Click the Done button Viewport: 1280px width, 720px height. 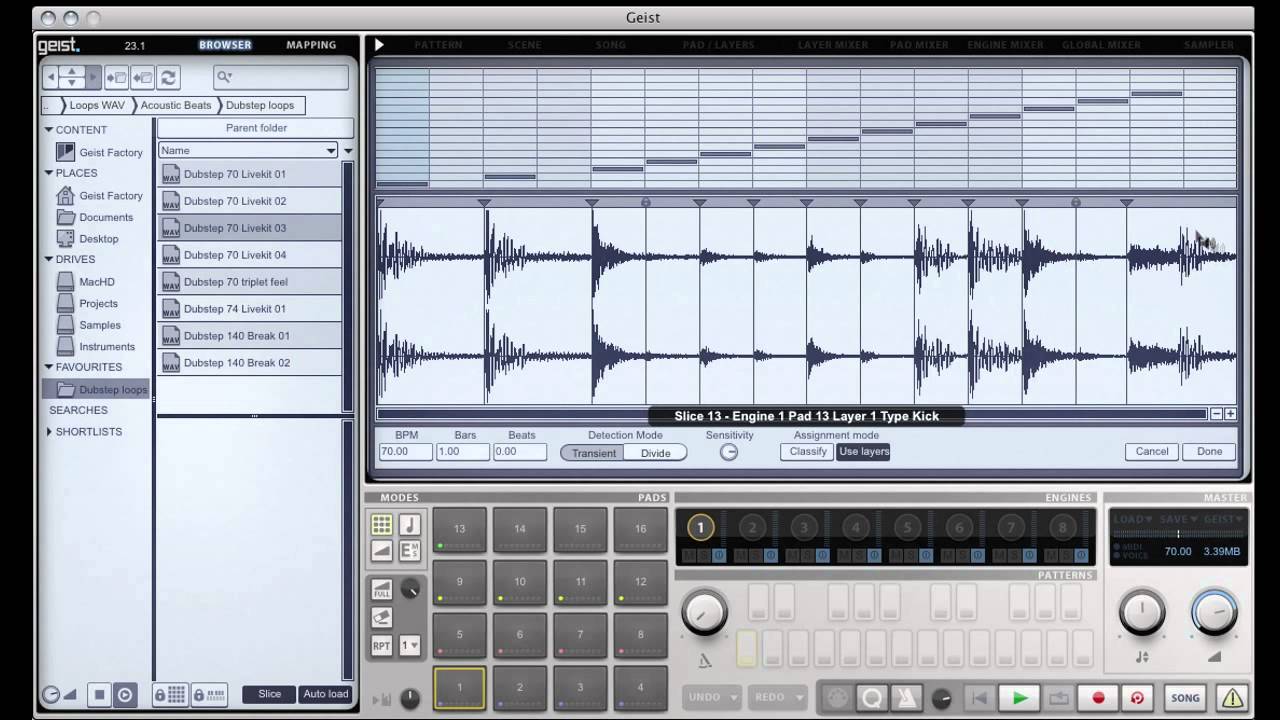pyautogui.click(x=1210, y=451)
